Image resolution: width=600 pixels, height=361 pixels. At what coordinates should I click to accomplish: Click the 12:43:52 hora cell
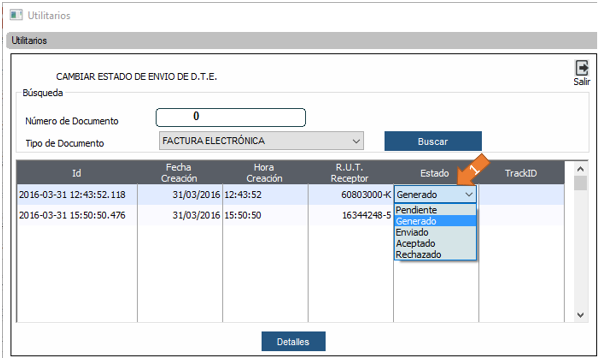[265, 194]
